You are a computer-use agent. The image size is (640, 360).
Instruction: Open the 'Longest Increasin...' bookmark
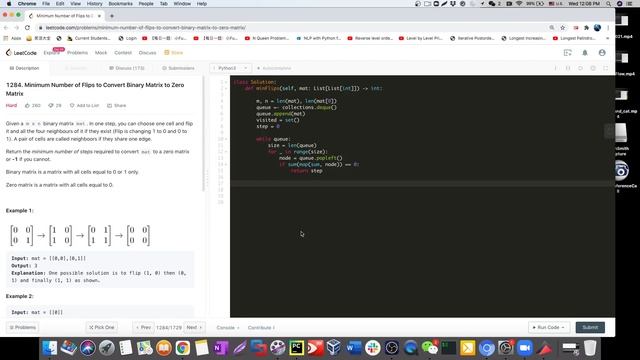click(x=523, y=38)
